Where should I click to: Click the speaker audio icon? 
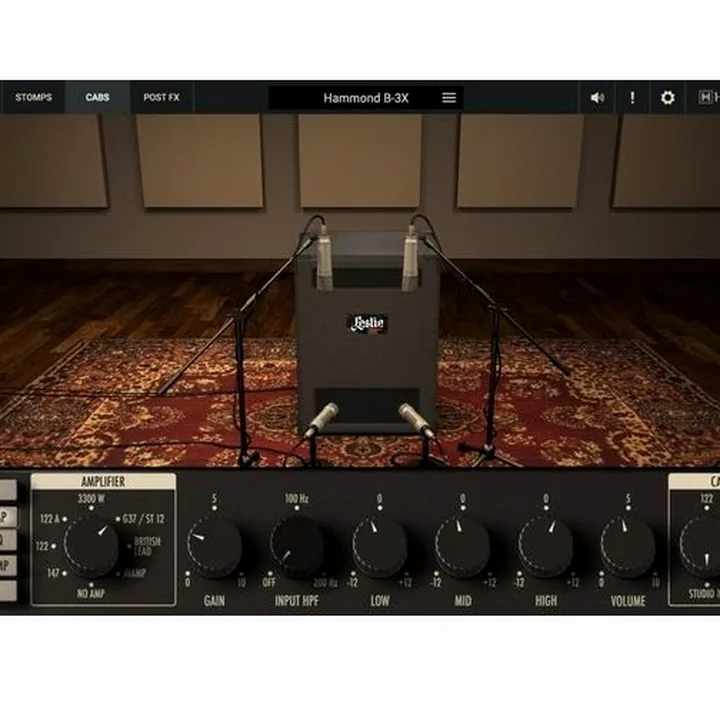point(597,98)
